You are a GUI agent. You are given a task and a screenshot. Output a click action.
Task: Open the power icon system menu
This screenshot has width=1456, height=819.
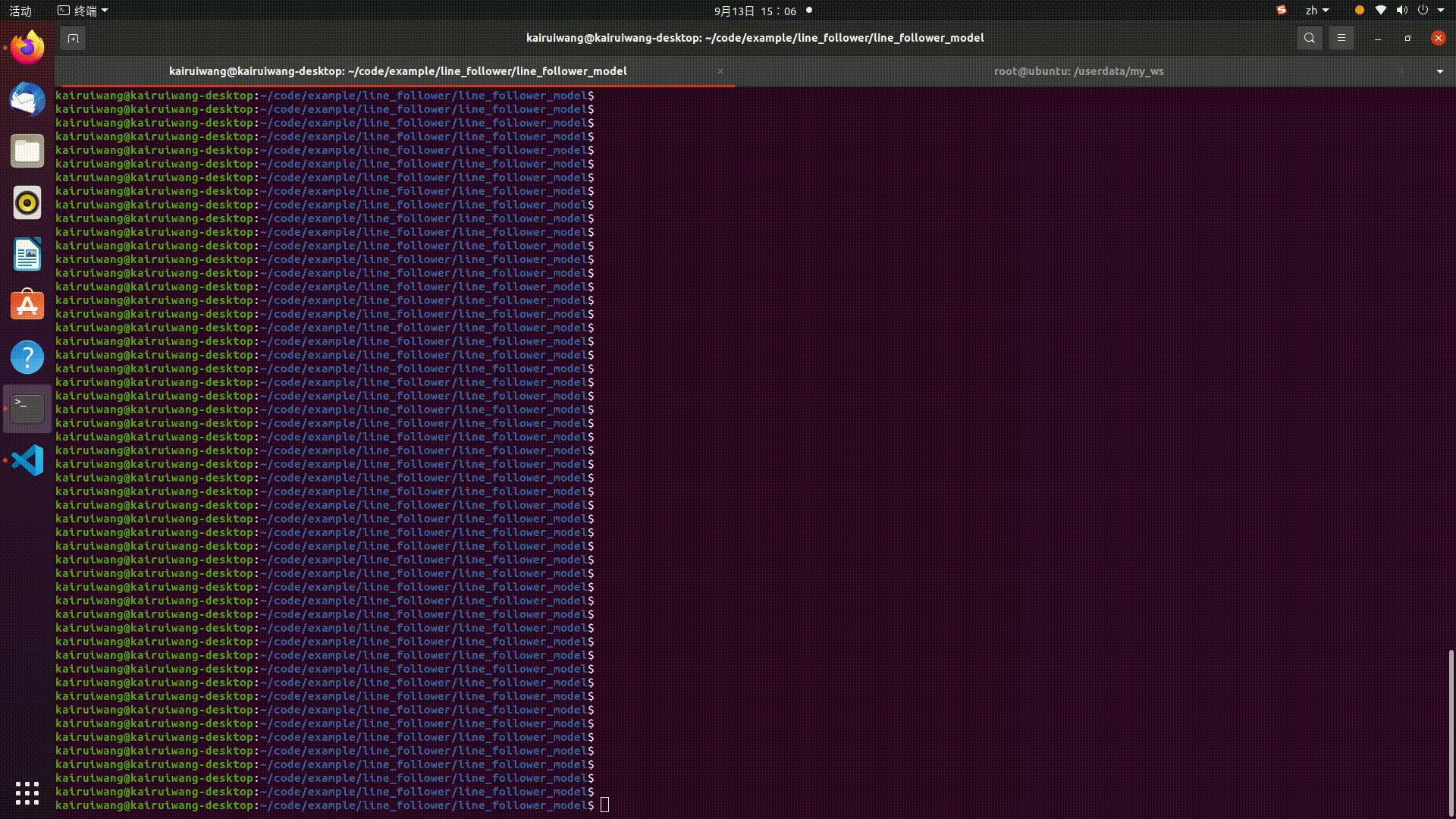coord(1423,11)
